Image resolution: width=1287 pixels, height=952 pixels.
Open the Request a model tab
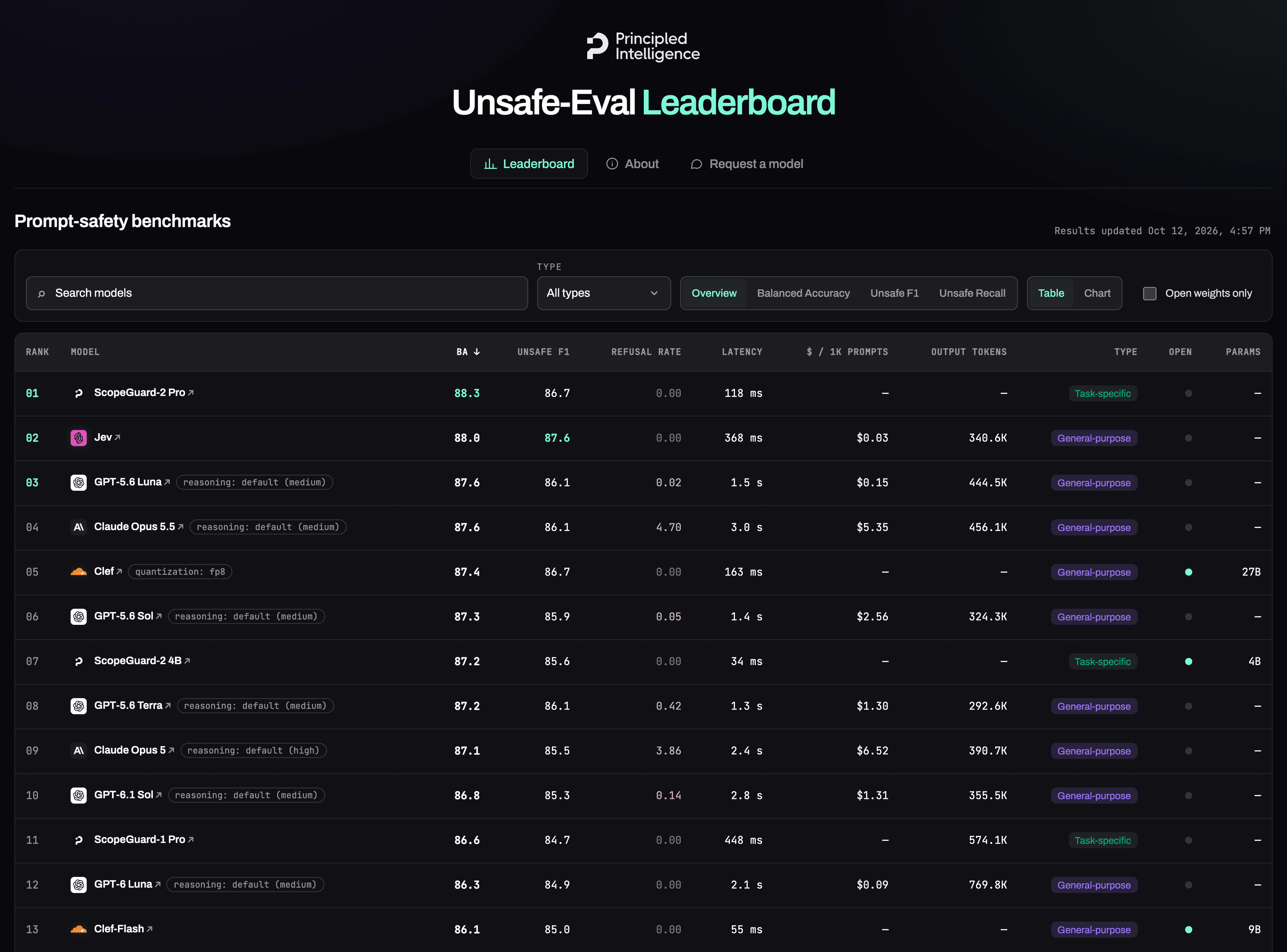[x=747, y=164]
